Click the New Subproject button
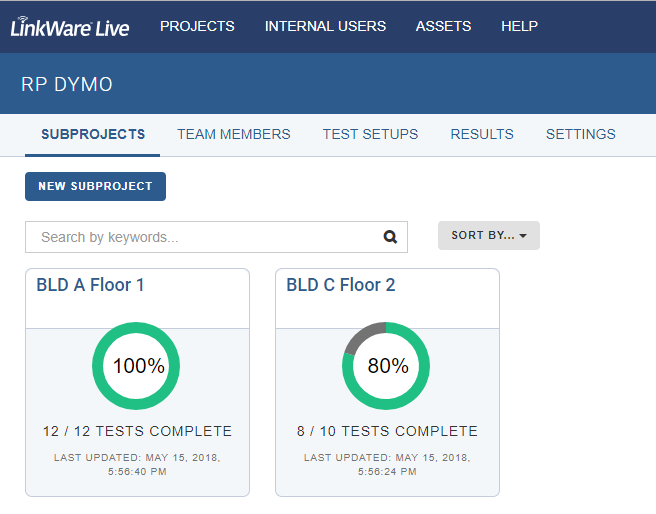656x514 pixels. pos(95,187)
